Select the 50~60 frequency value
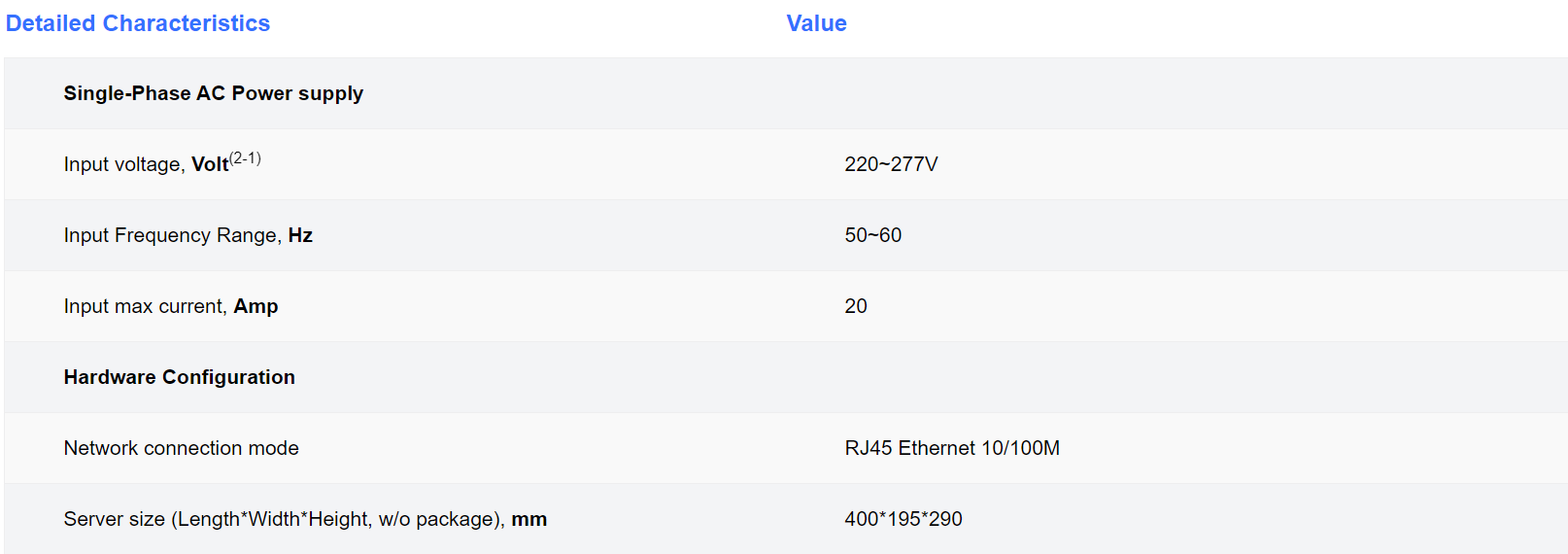Screen dimensions: 1568x554 click(x=872, y=235)
